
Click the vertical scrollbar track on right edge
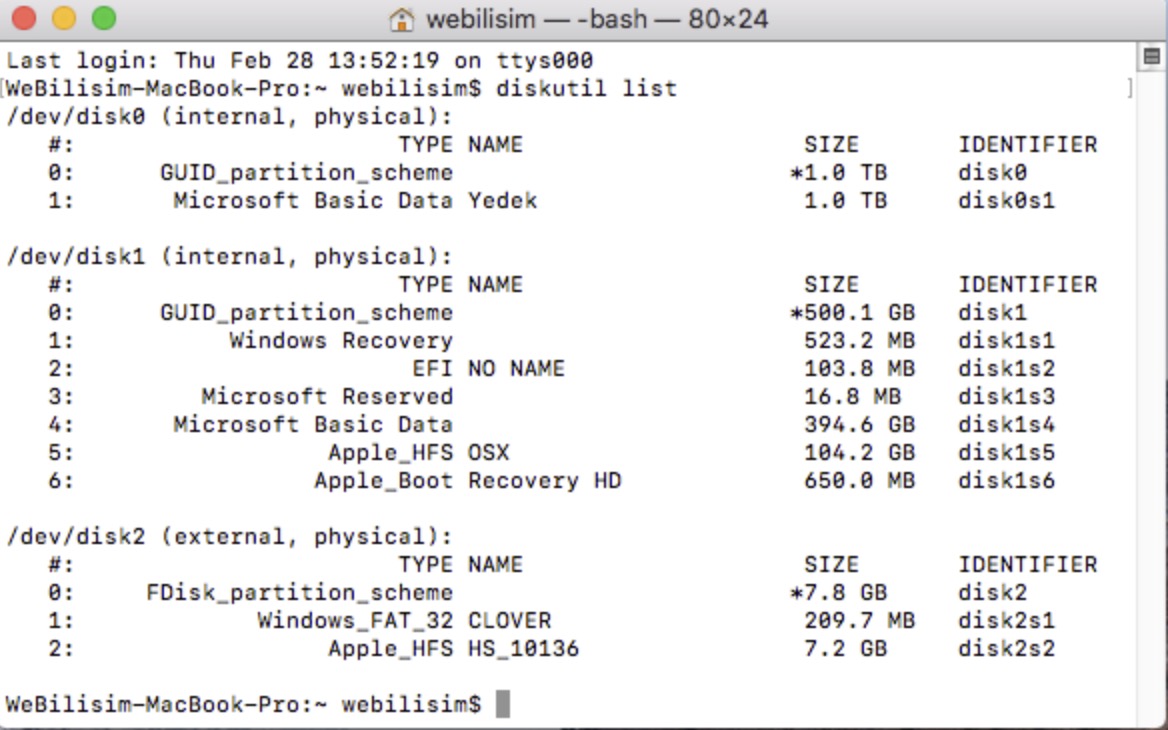(x=1151, y=400)
